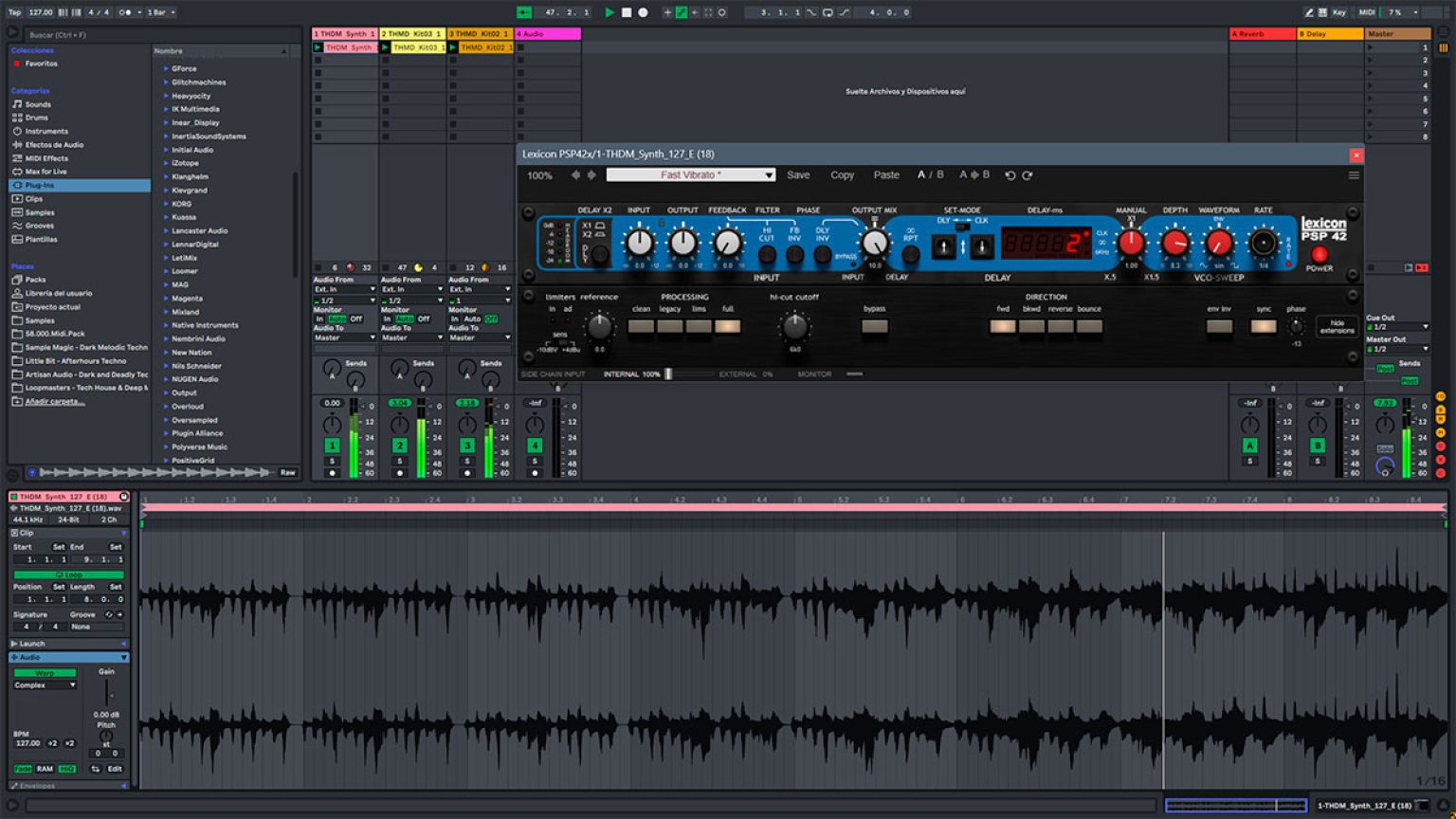Screen dimensions: 1456x819
Task: Click the plugin undo arrow icon
Action: point(1010,175)
